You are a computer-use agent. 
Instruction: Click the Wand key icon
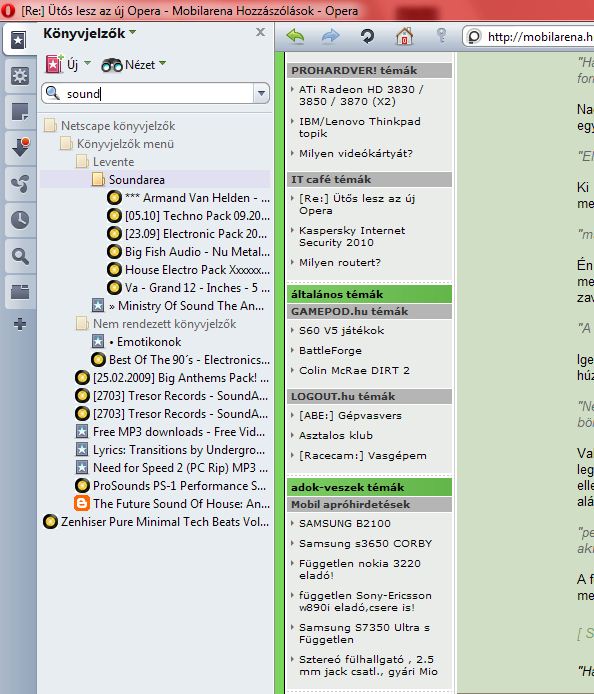click(441, 35)
